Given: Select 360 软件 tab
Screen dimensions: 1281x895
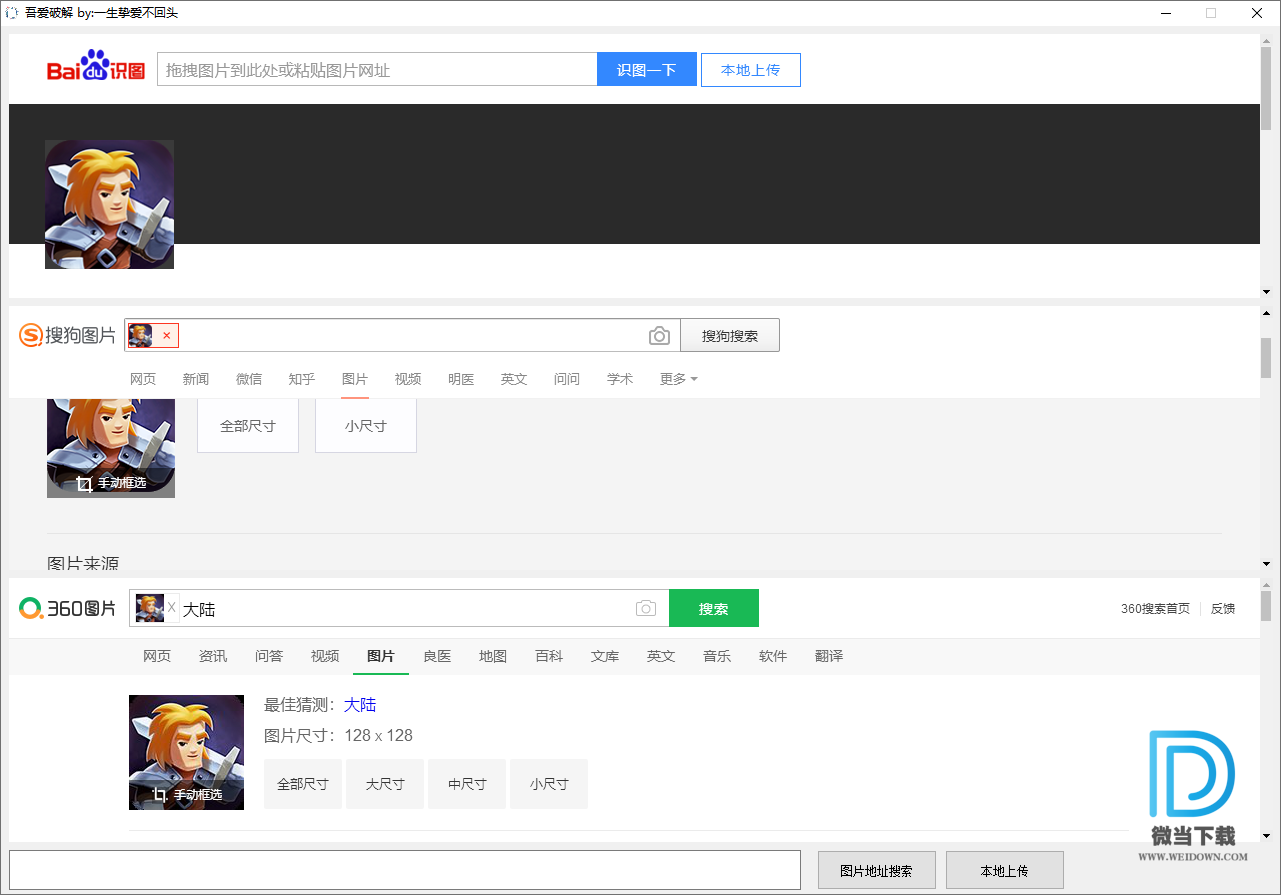Looking at the screenshot, I should coord(773,656).
